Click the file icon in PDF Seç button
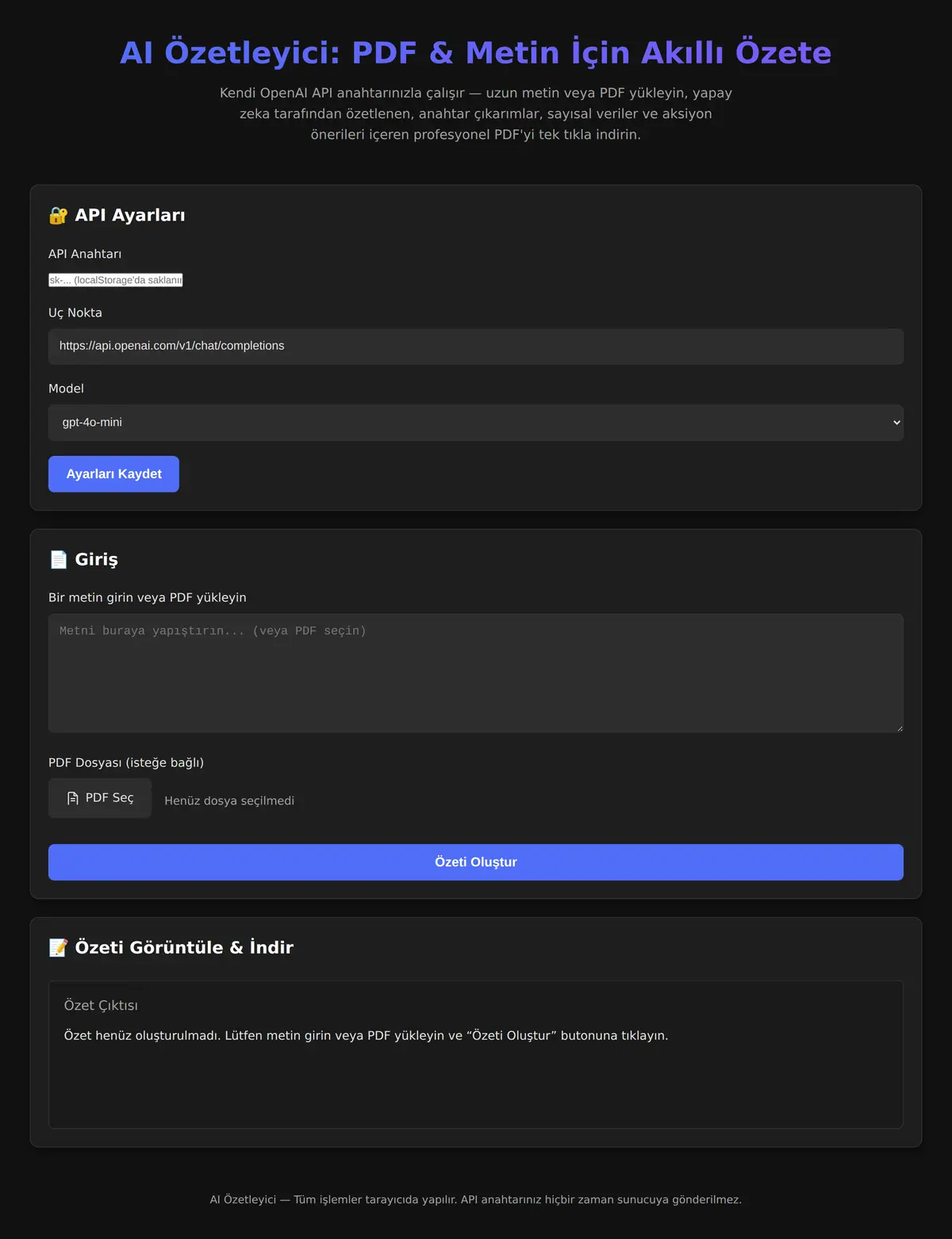The height and width of the screenshot is (1239, 952). (73, 798)
